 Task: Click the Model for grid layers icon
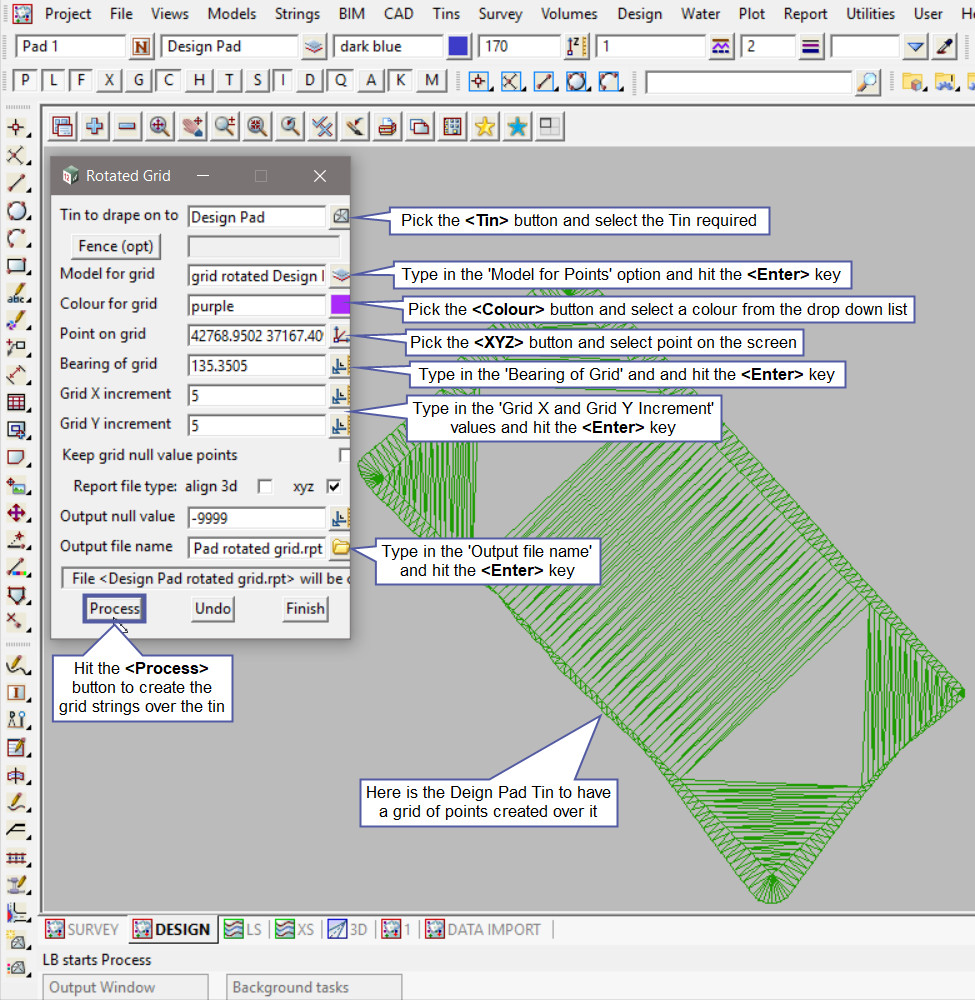click(x=341, y=275)
